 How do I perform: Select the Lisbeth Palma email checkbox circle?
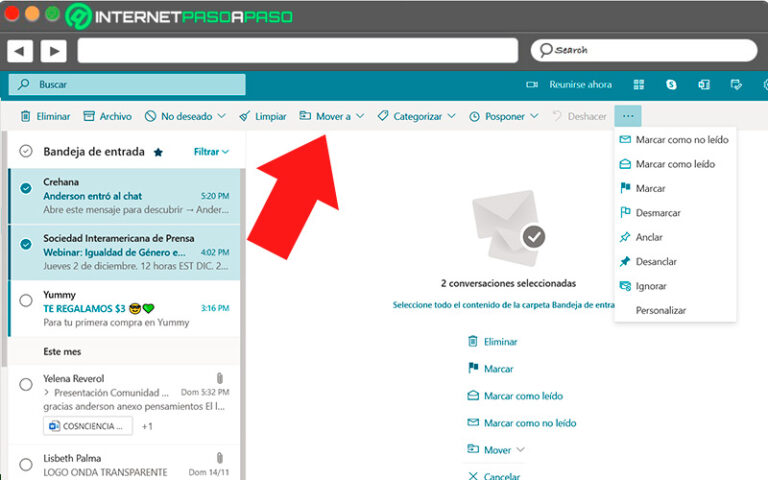(26, 464)
